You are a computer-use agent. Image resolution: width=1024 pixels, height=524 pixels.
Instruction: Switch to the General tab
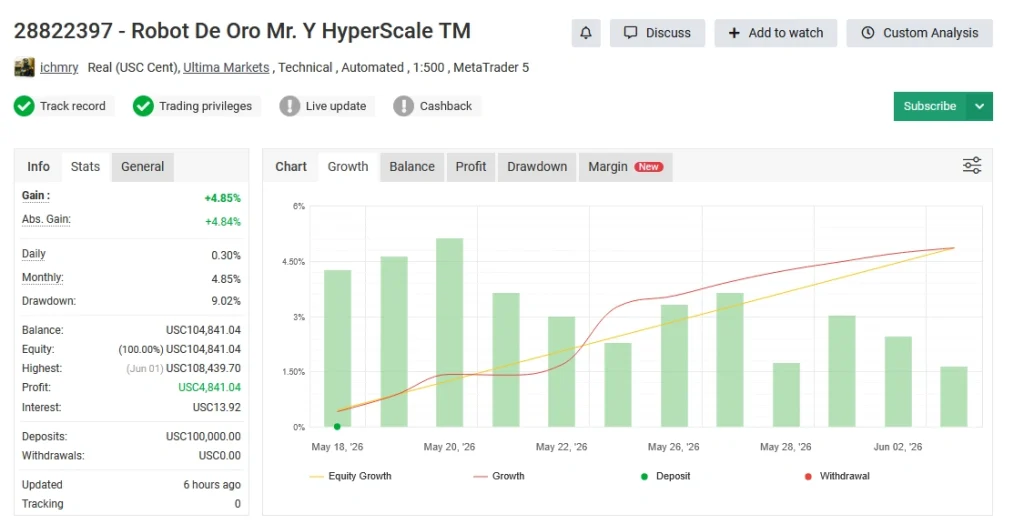[x=142, y=167]
